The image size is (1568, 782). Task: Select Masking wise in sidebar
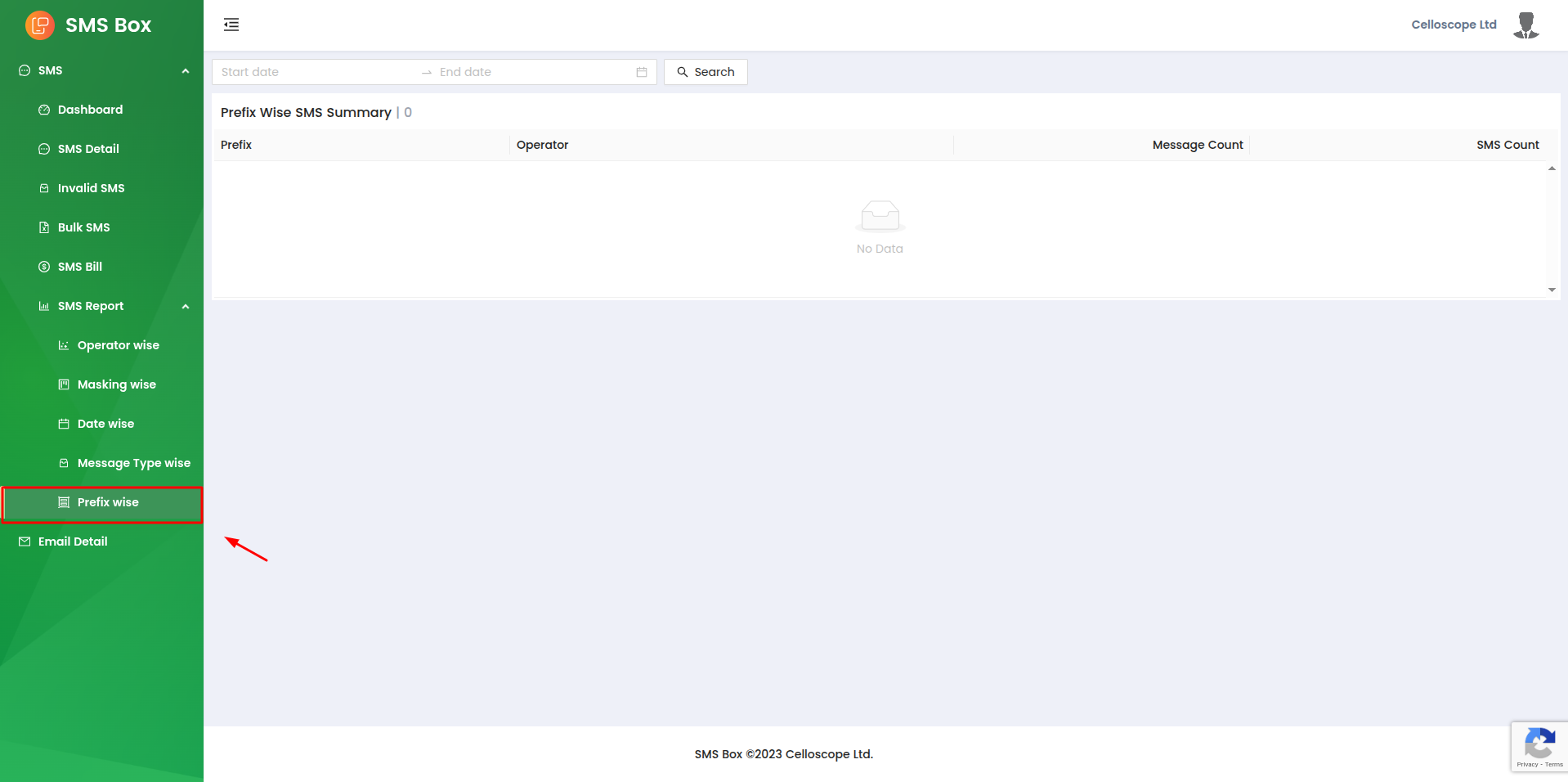pyautogui.click(x=116, y=384)
